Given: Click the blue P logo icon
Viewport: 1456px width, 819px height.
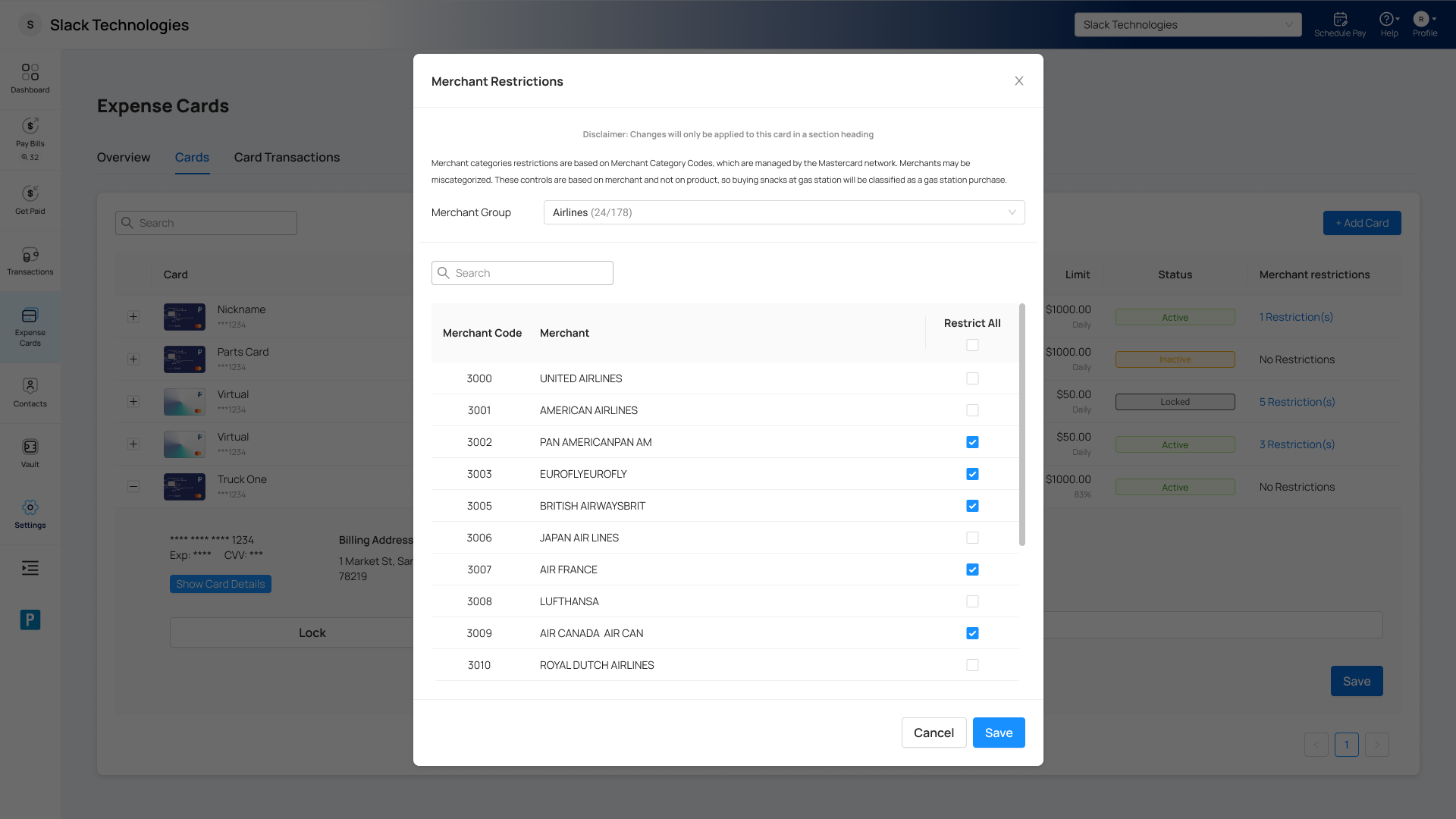Looking at the screenshot, I should point(30,620).
